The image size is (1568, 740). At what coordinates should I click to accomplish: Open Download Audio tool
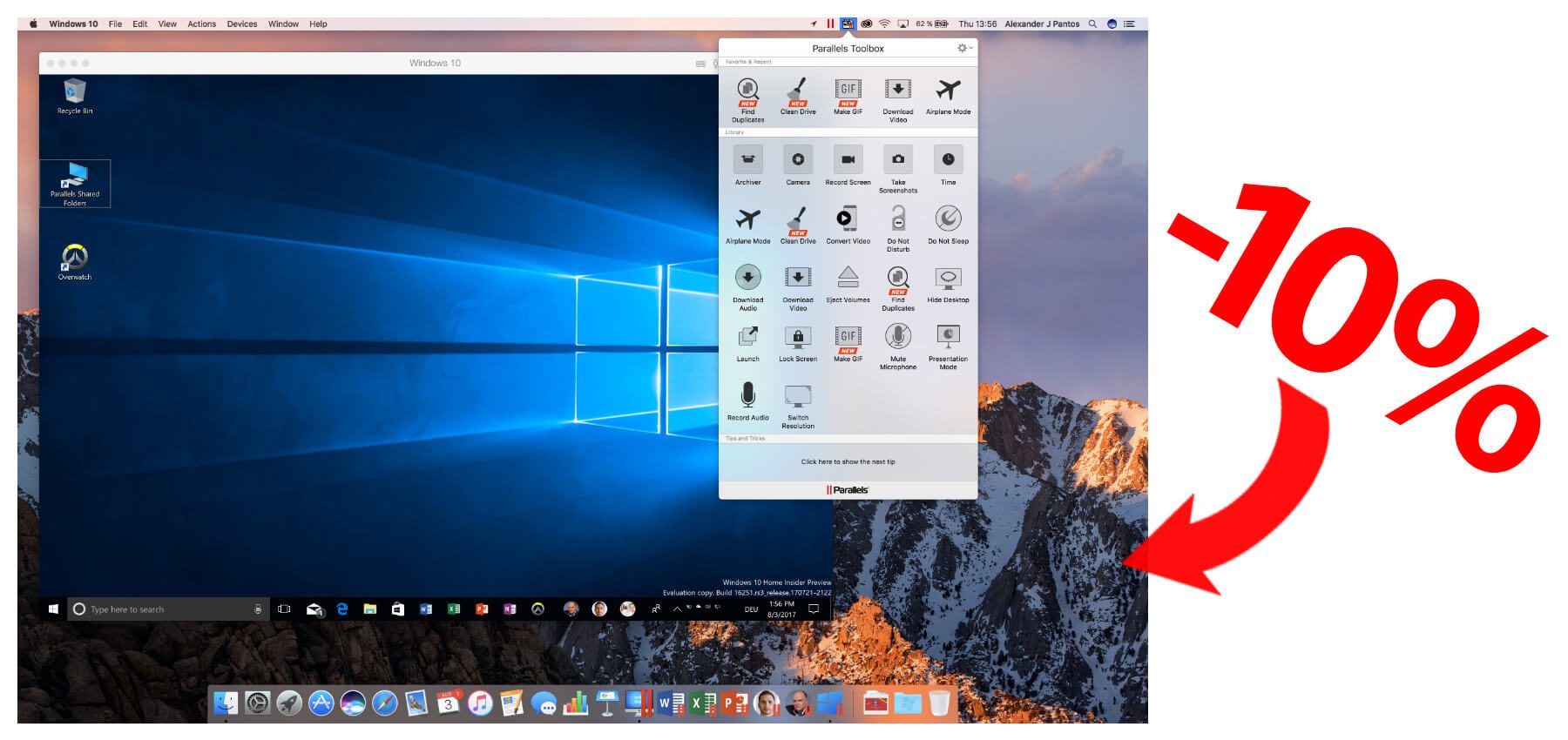[x=747, y=287]
